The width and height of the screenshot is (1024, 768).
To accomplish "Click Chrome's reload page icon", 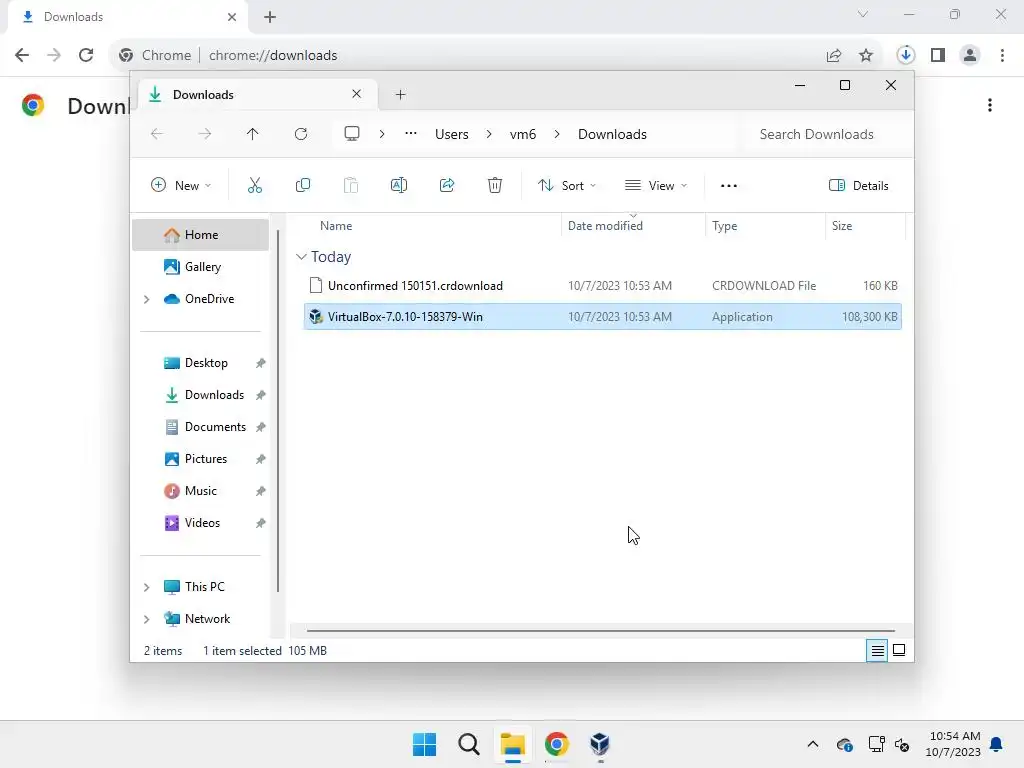I will pyautogui.click(x=86, y=55).
